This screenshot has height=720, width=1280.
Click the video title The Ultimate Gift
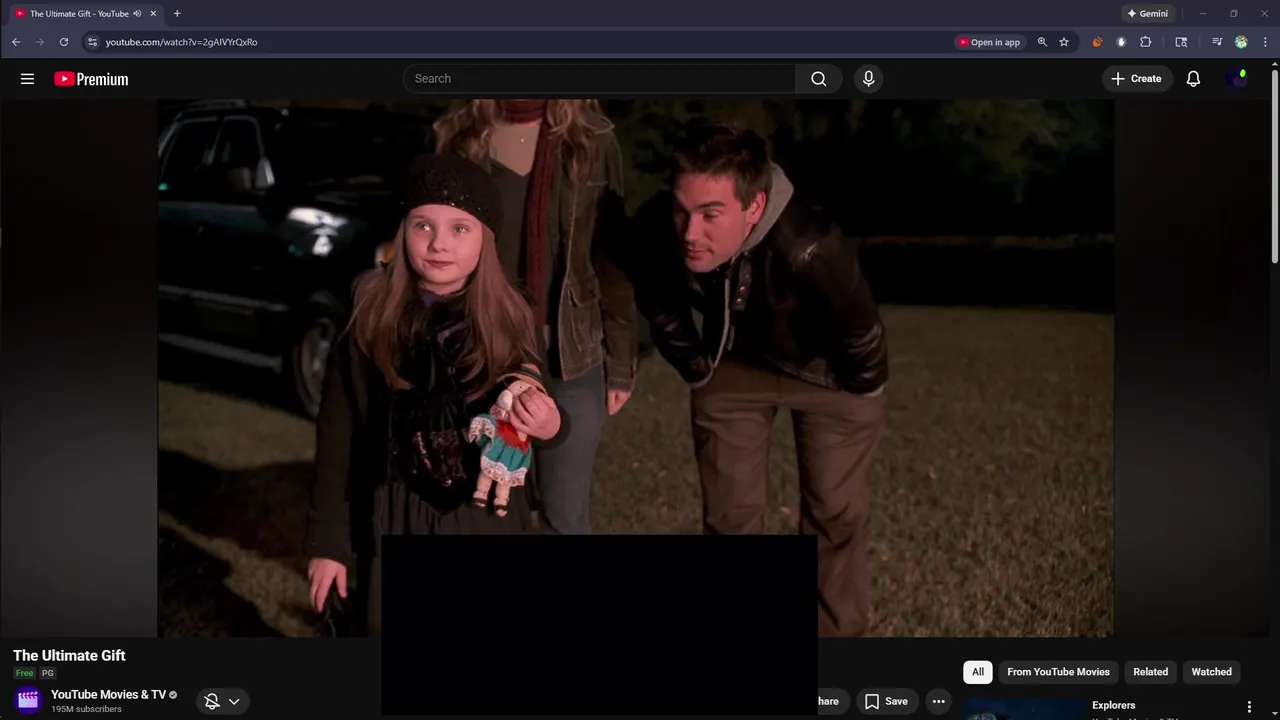[69, 656]
